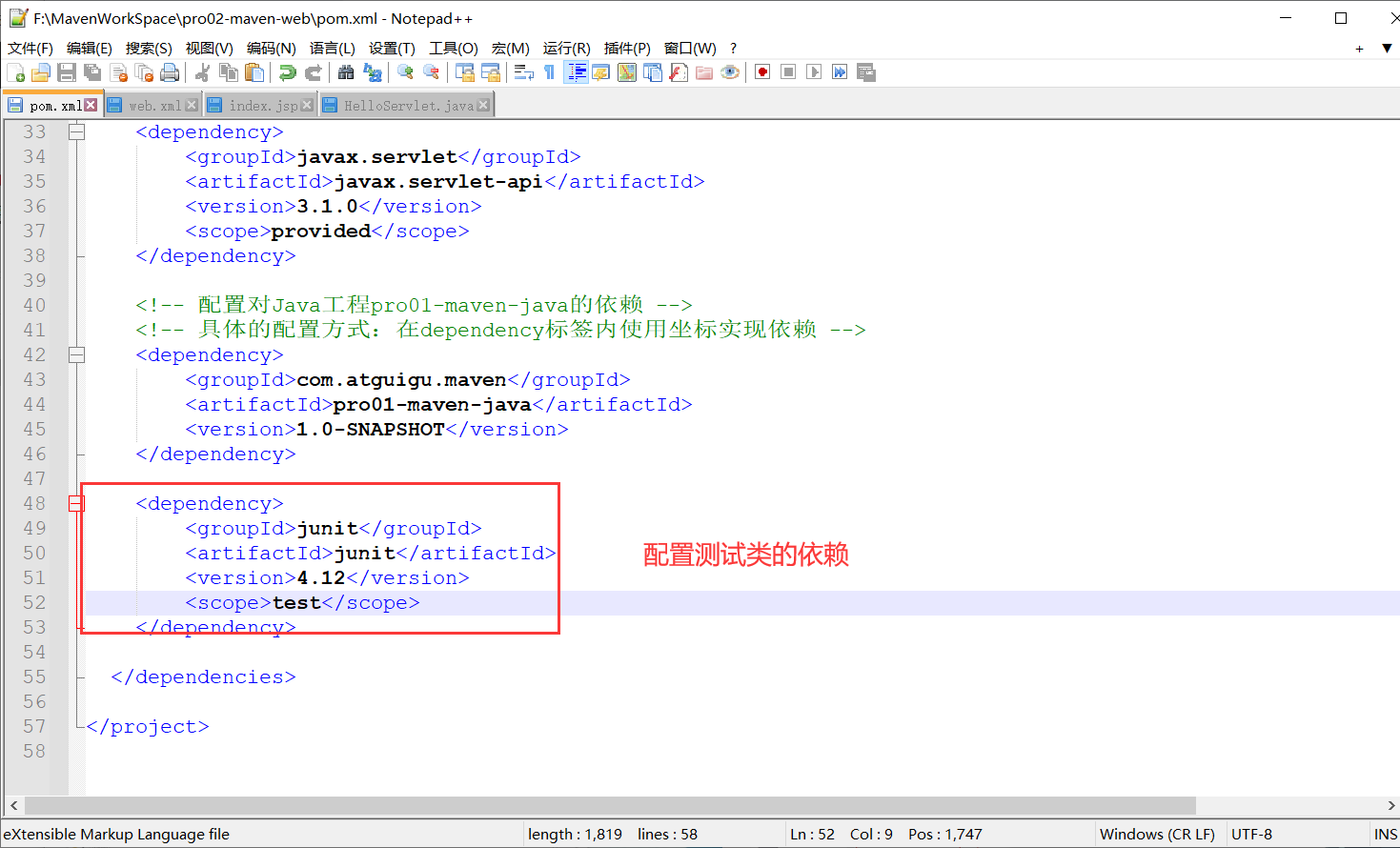Click the Replace toolbar icon
The width and height of the screenshot is (1400, 848).
pyautogui.click(x=373, y=72)
